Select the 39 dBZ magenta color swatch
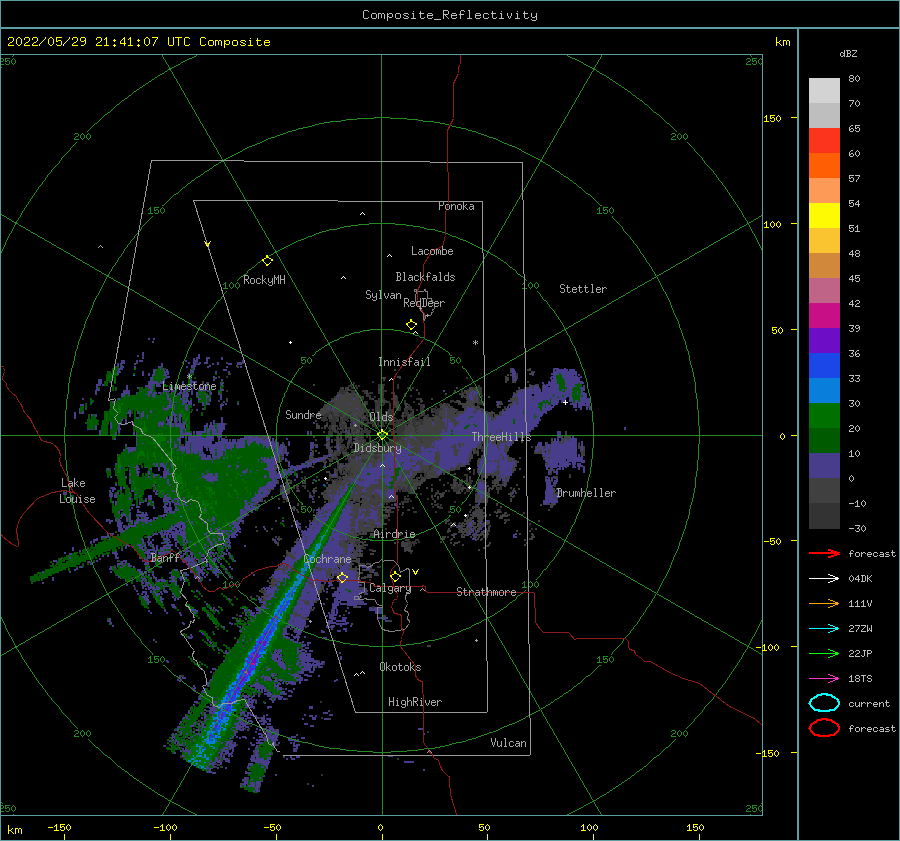 coord(824,316)
